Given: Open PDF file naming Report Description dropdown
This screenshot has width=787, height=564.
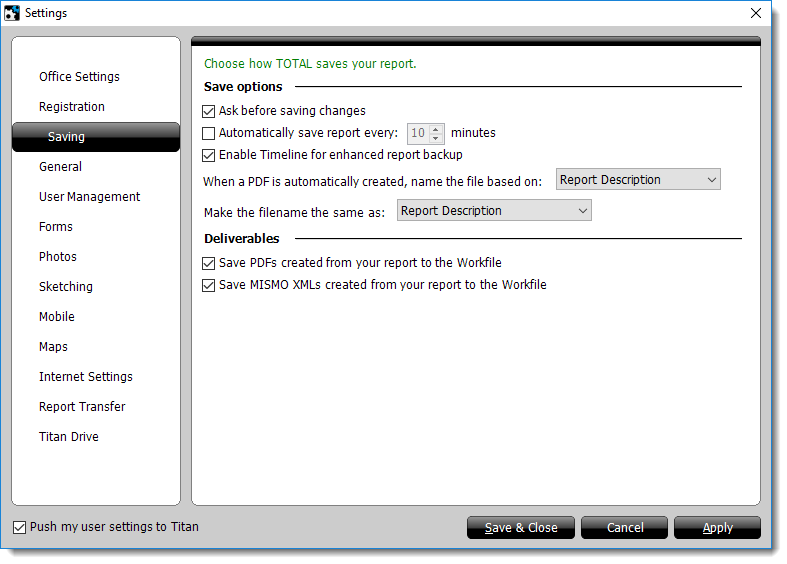Looking at the screenshot, I should point(638,180).
